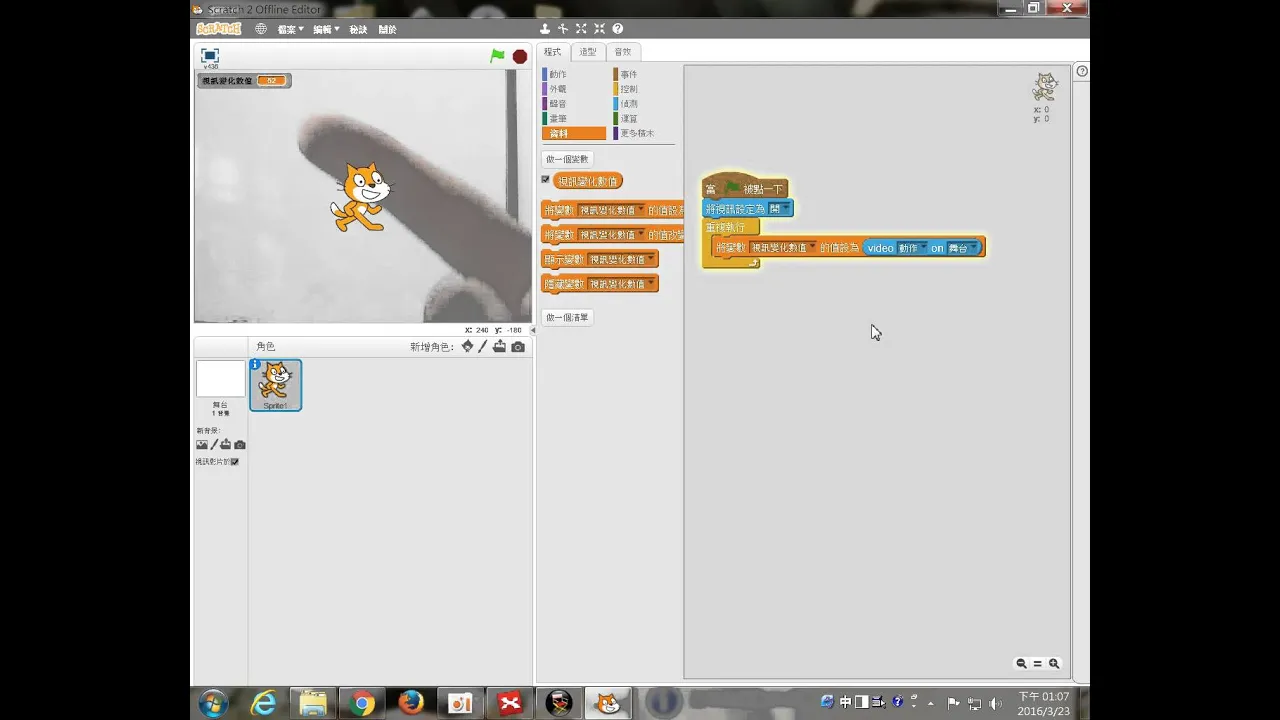Select the Grow sprite tool
This screenshot has width=1280, height=720.
pos(581,29)
